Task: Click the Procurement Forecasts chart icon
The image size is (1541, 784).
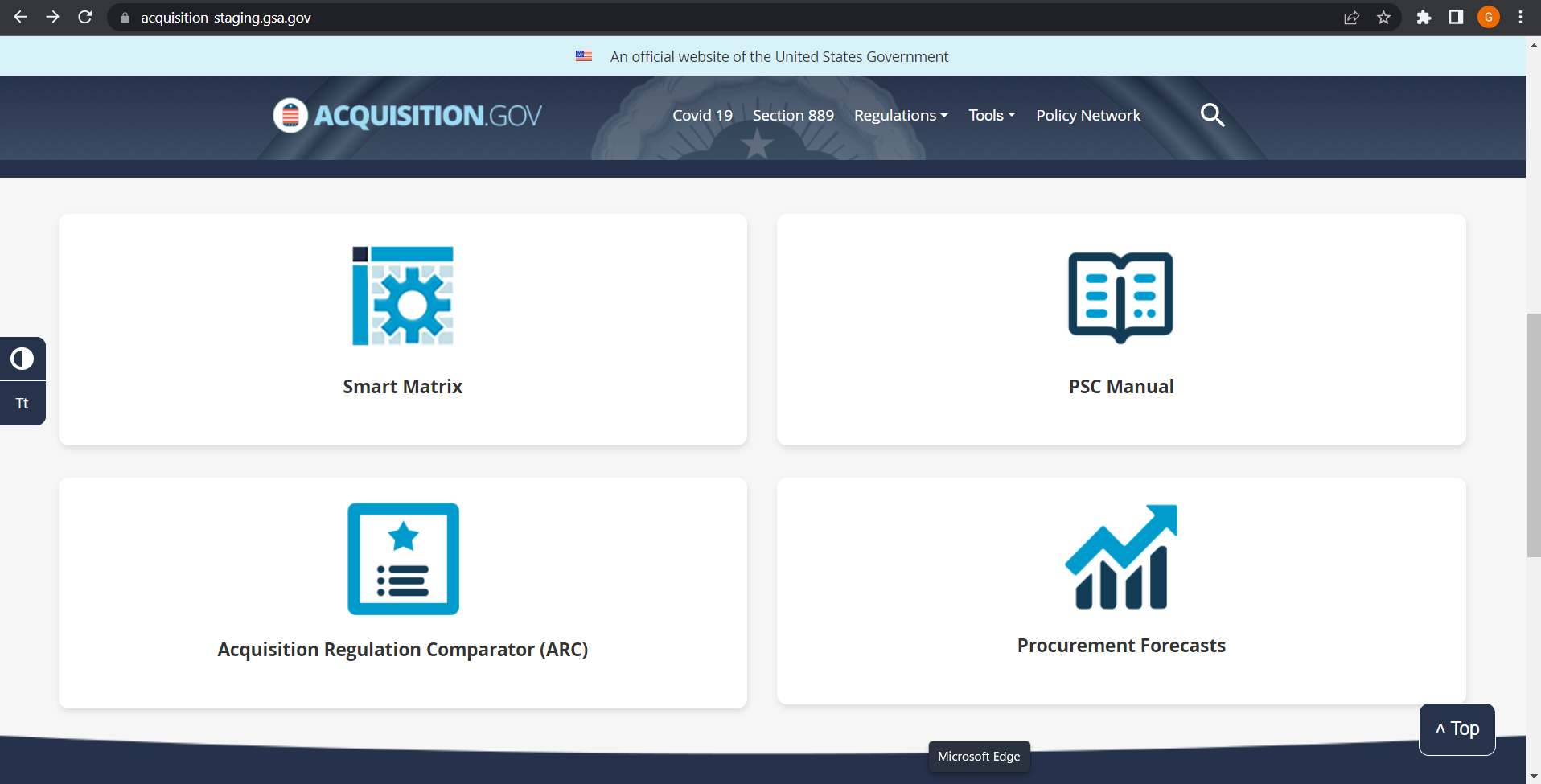Action: point(1120,556)
